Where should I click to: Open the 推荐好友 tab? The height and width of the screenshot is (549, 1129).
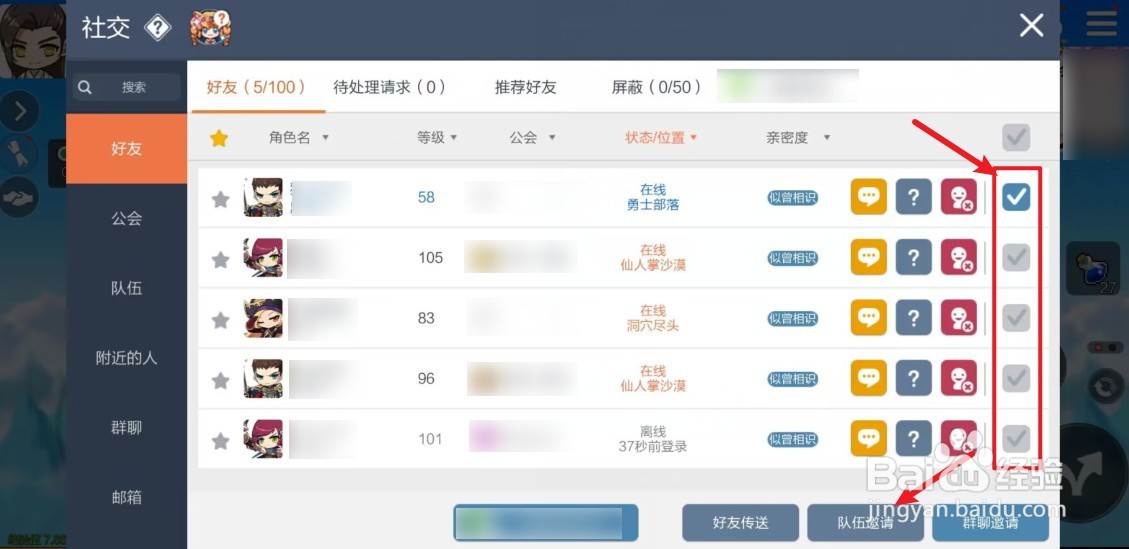tap(526, 87)
